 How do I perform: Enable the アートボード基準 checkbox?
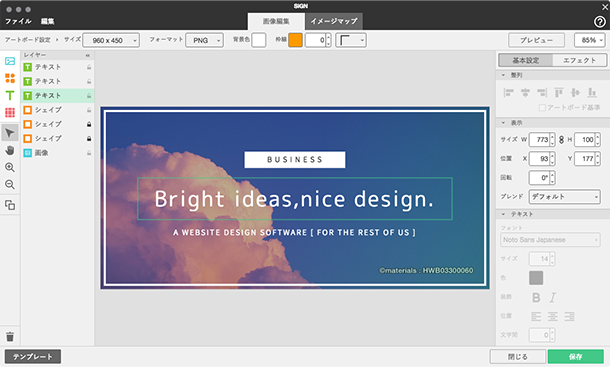pos(542,107)
